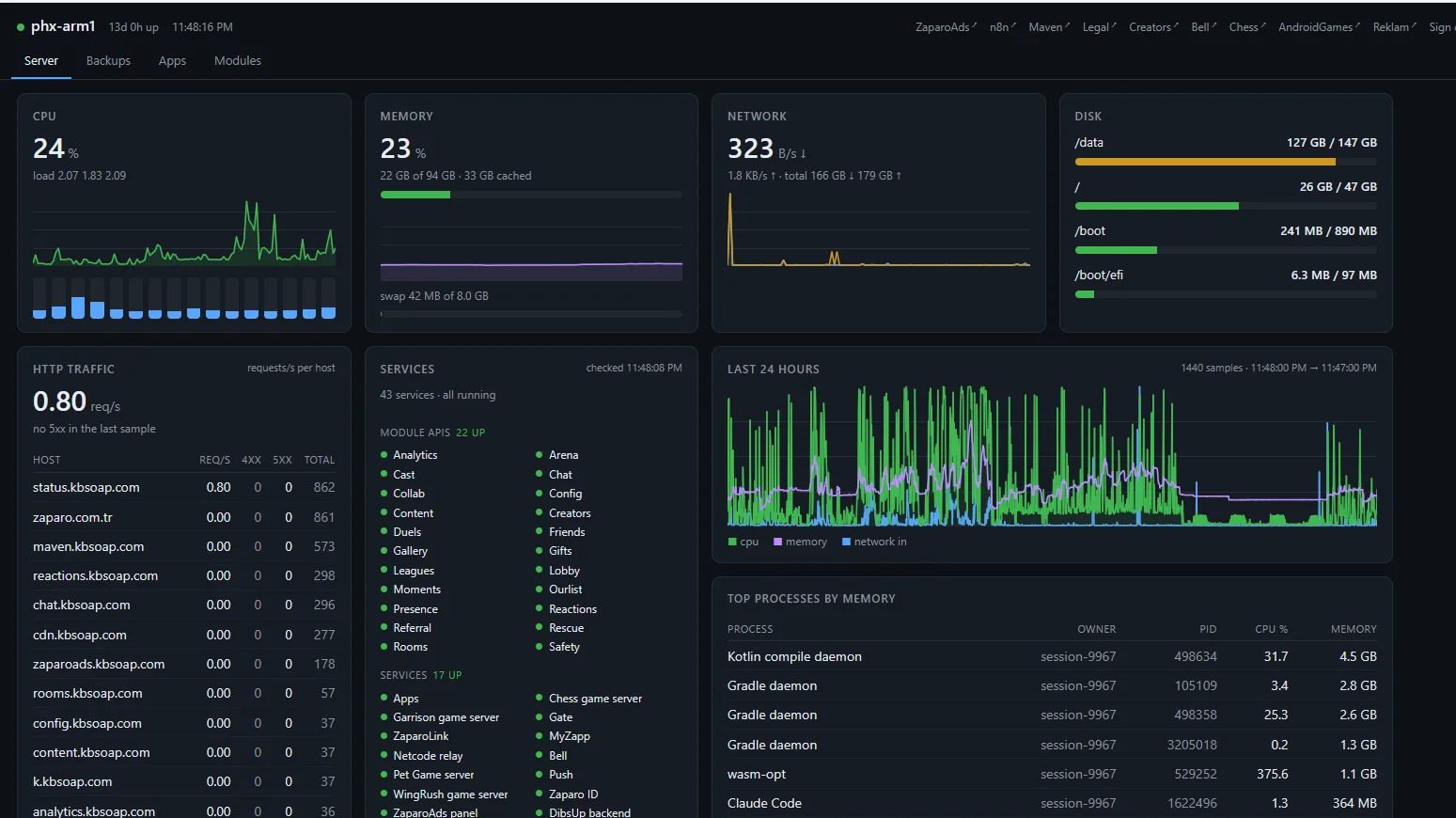Click the REQ/S column header

click(214, 460)
